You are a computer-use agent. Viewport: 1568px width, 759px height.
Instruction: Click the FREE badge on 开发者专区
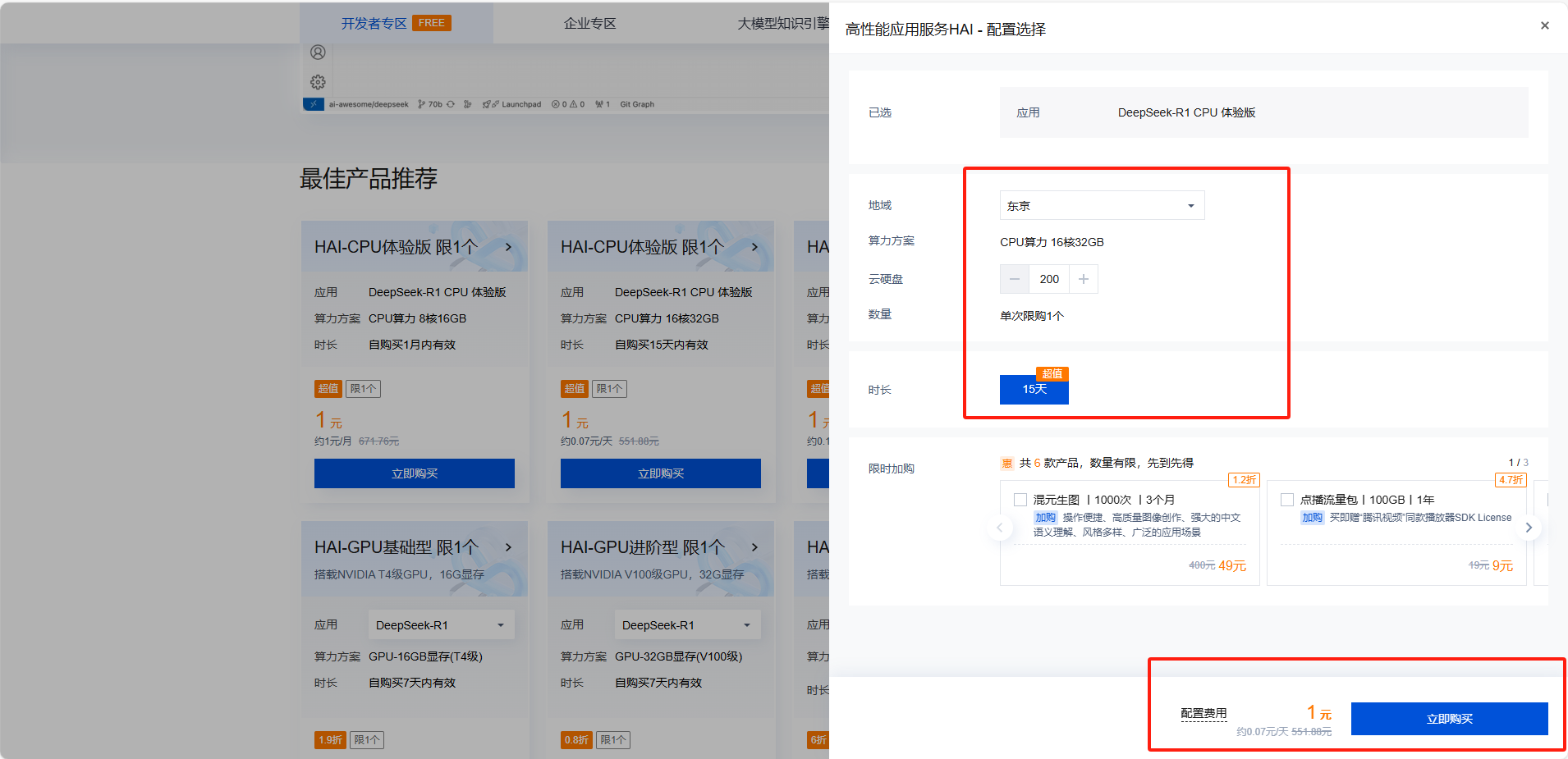[x=431, y=23]
